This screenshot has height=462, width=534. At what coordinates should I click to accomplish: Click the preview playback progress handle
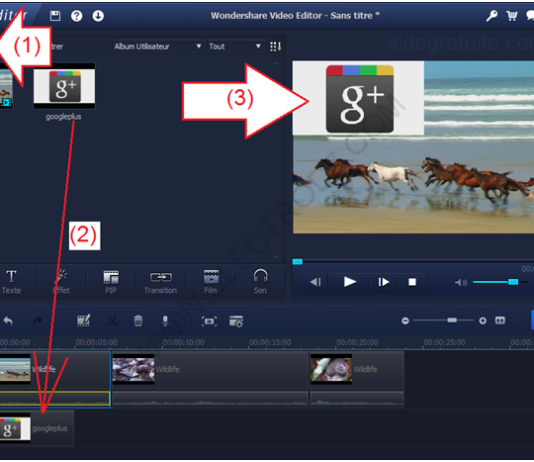click(x=297, y=261)
